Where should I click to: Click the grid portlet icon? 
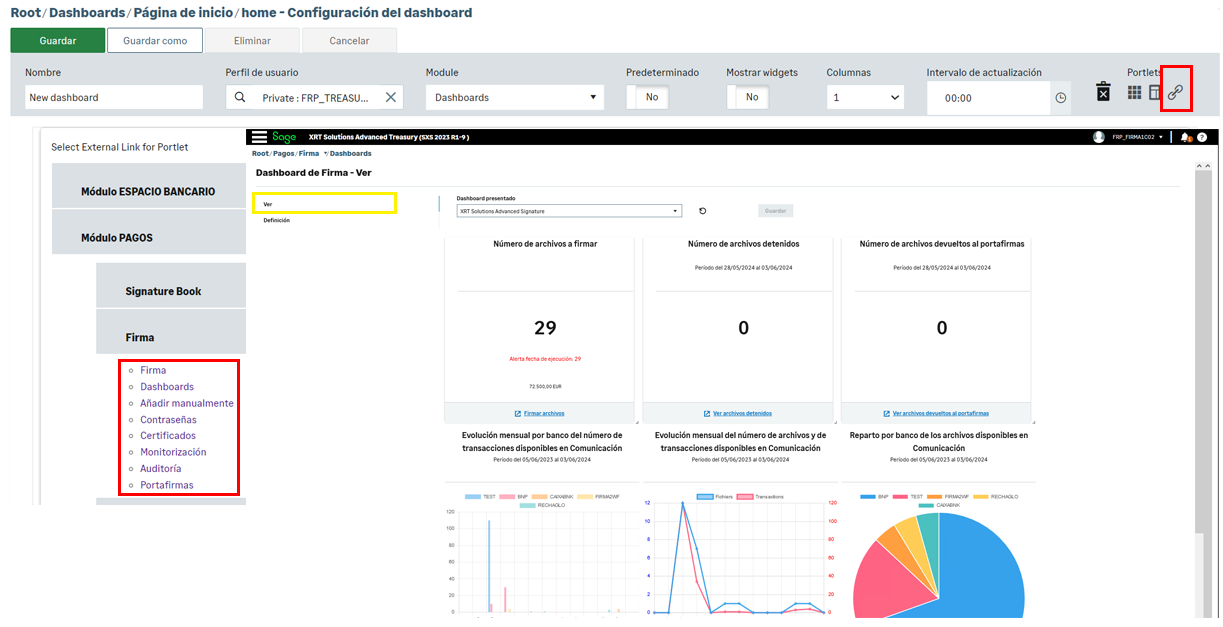pos(1134,93)
